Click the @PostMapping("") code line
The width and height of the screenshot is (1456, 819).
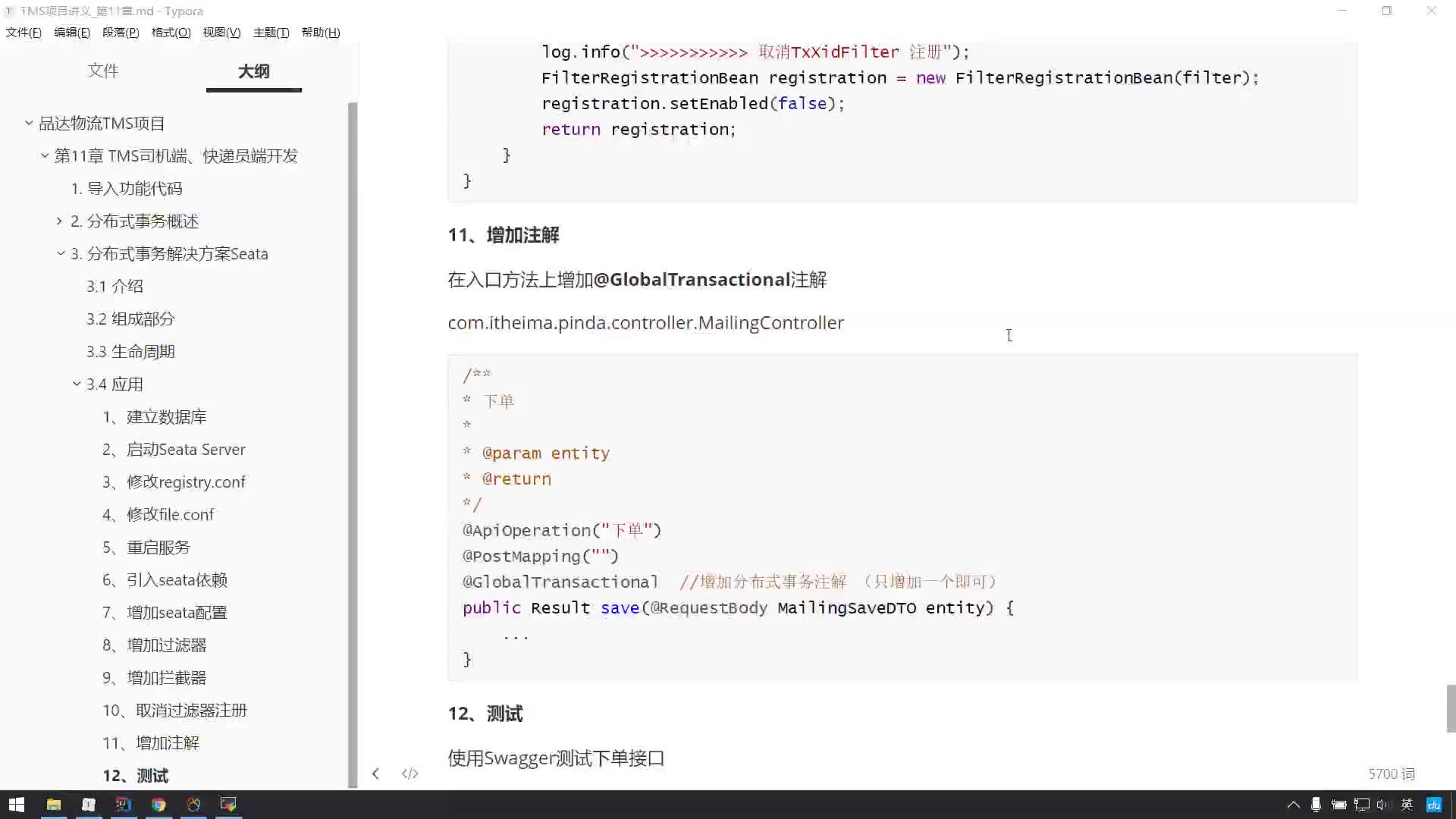tap(541, 556)
